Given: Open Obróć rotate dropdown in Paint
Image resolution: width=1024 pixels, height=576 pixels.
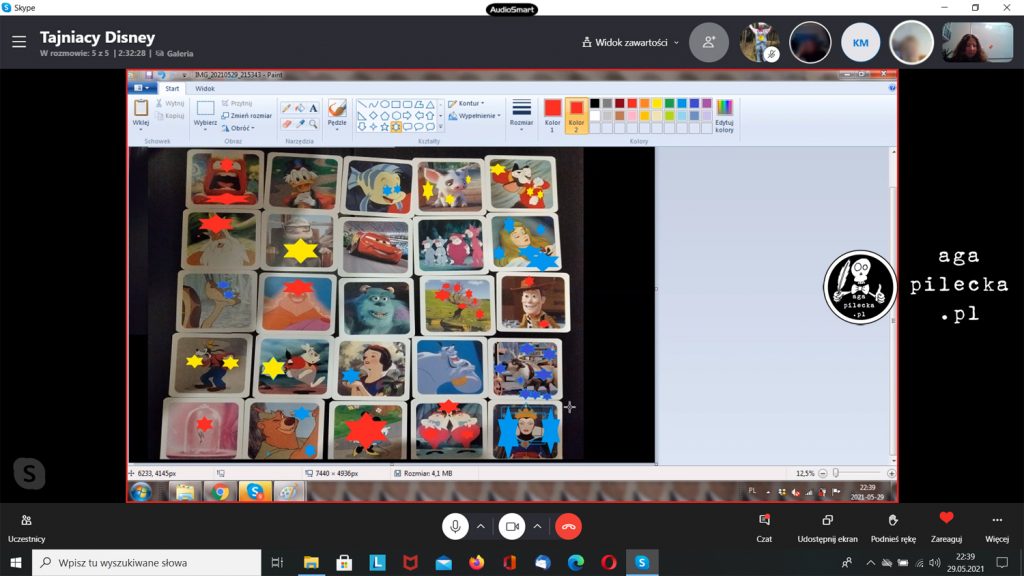Looking at the screenshot, I should click(x=238, y=128).
